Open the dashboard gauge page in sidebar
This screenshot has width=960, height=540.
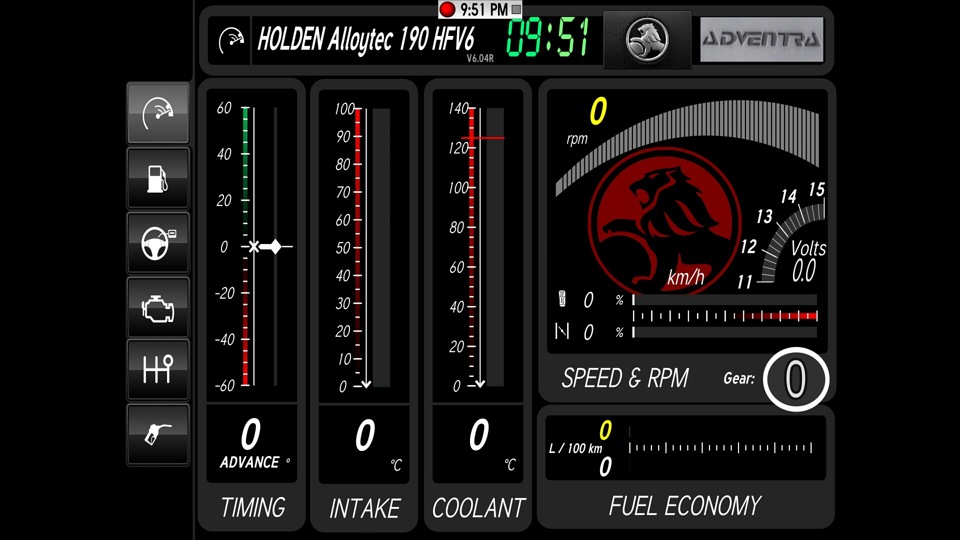(x=158, y=113)
